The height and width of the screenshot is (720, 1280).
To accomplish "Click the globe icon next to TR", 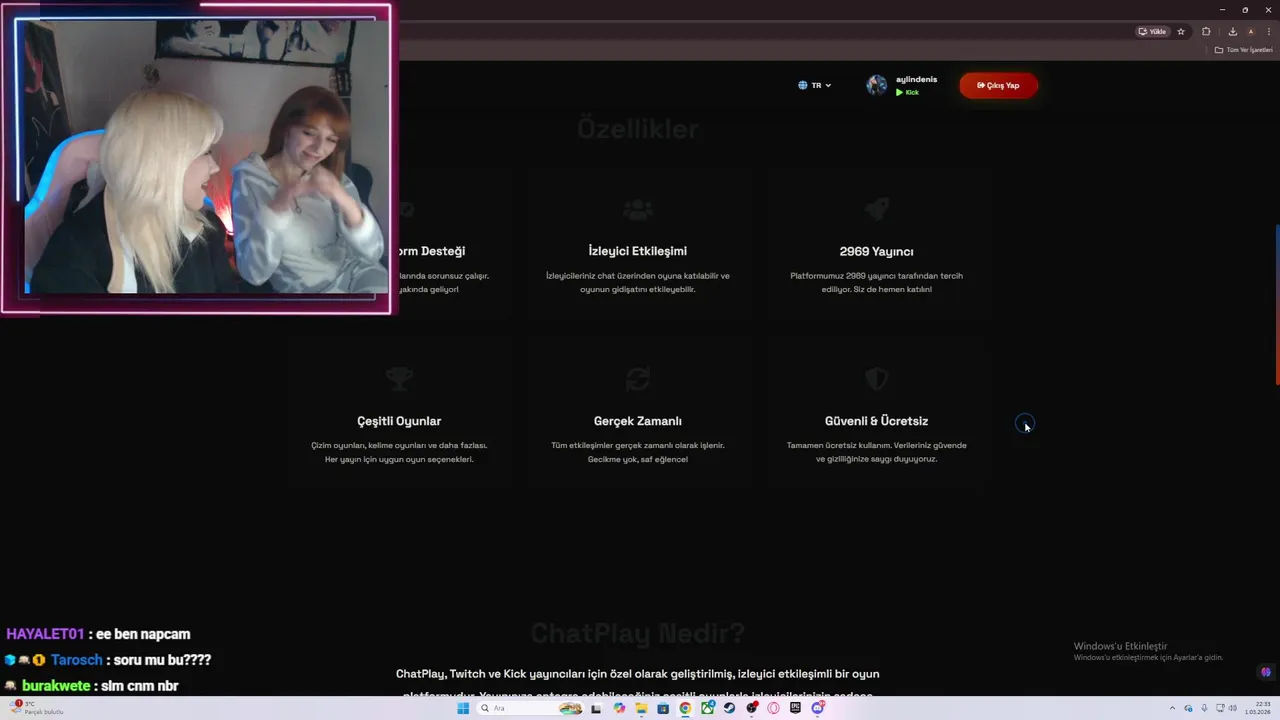I will click(802, 85).
